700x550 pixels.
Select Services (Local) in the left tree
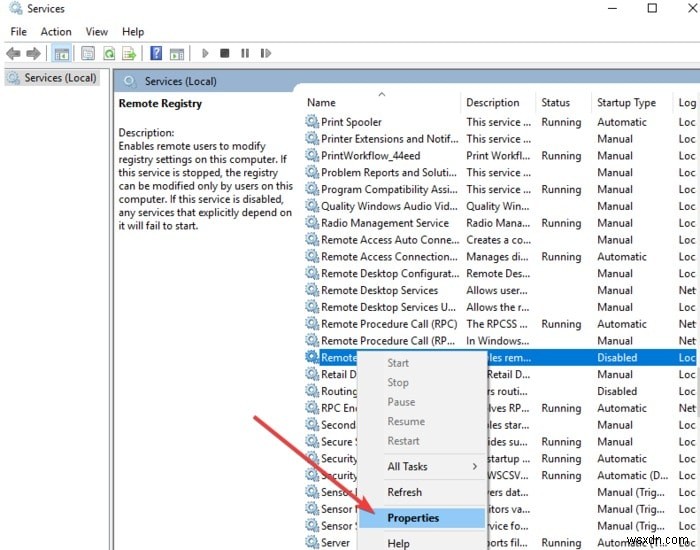pos(60,77)
